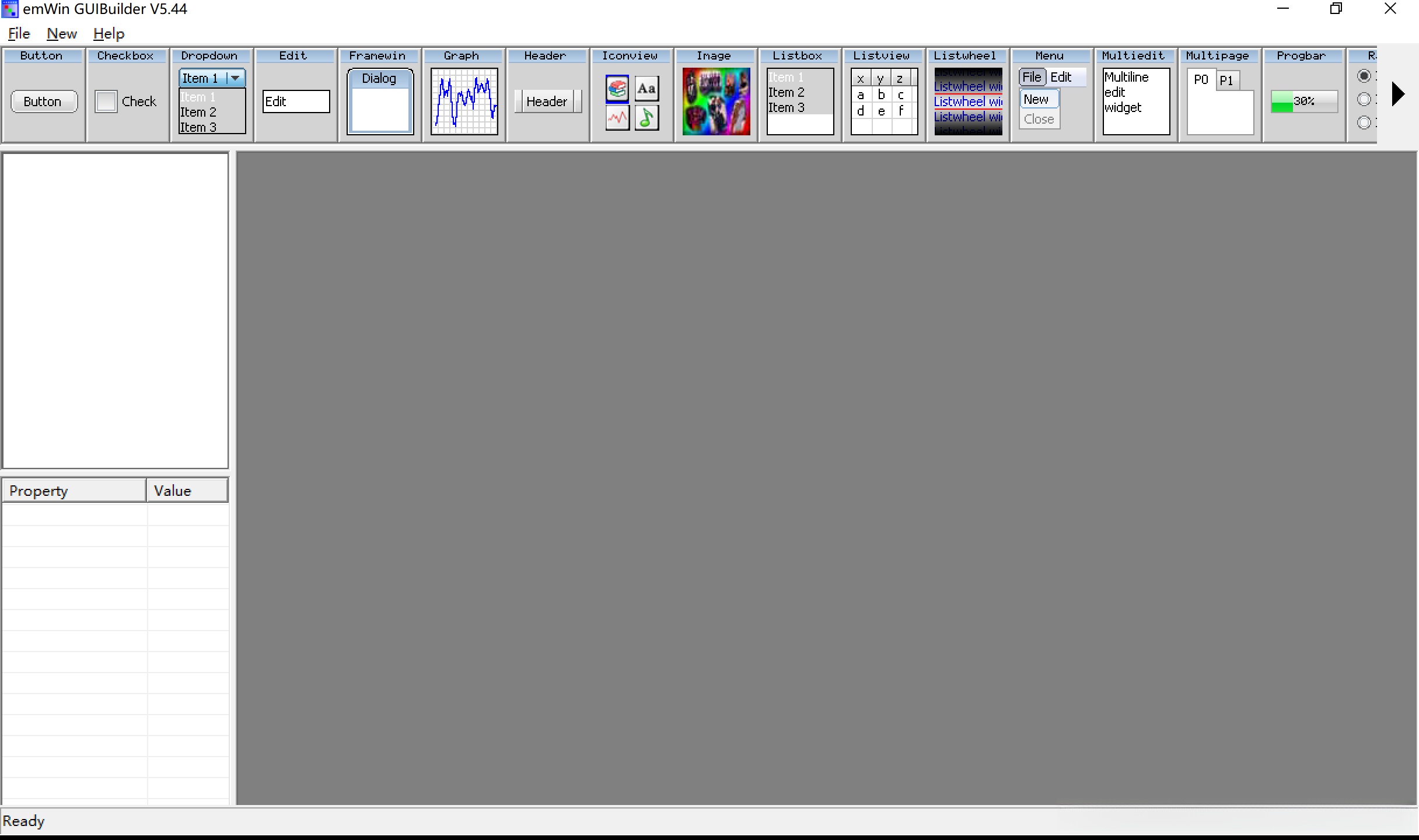Select the Framewin Dialog widget

(x=380, y=101)
